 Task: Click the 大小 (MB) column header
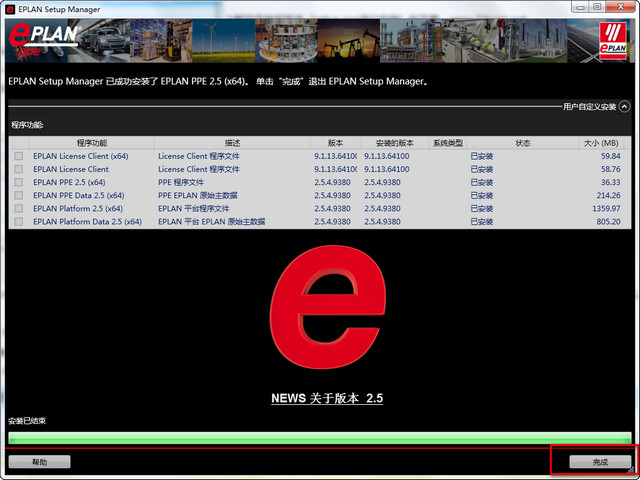601,143
